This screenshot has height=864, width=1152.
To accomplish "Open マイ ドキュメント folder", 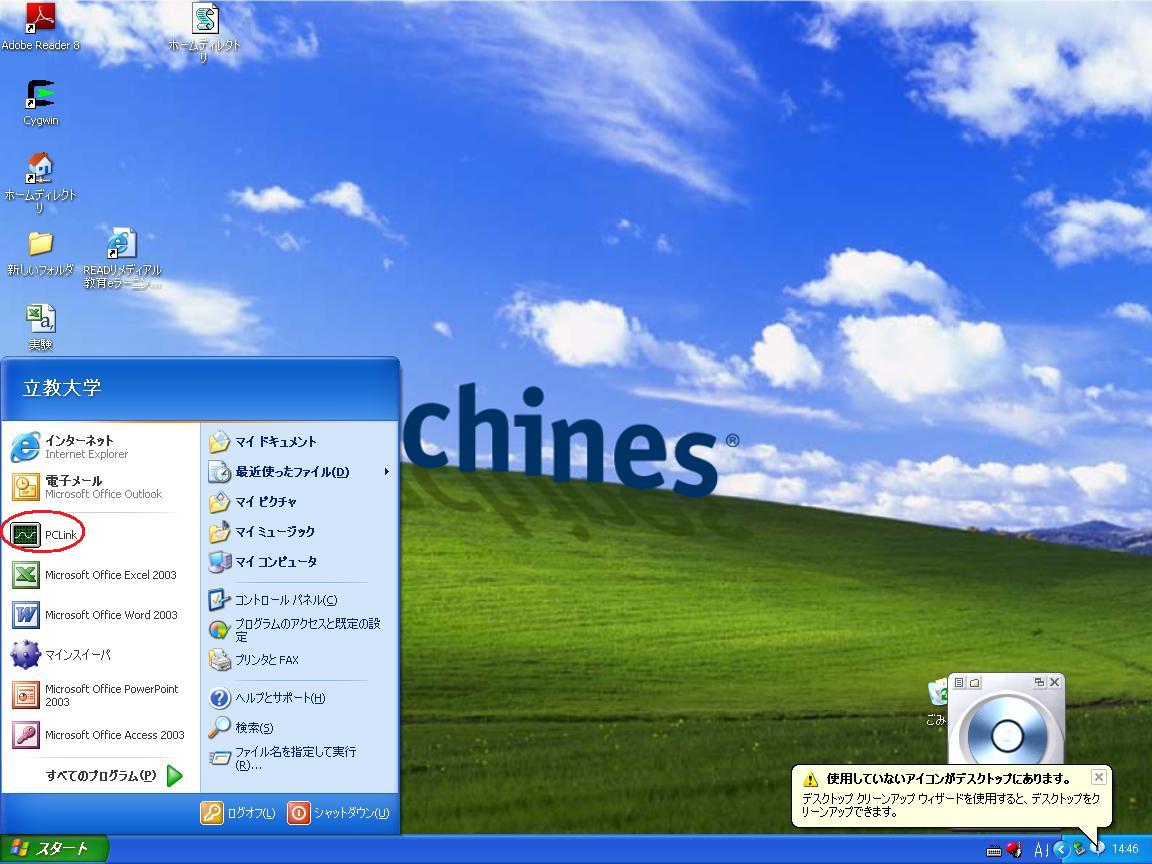I will (299, 442).
